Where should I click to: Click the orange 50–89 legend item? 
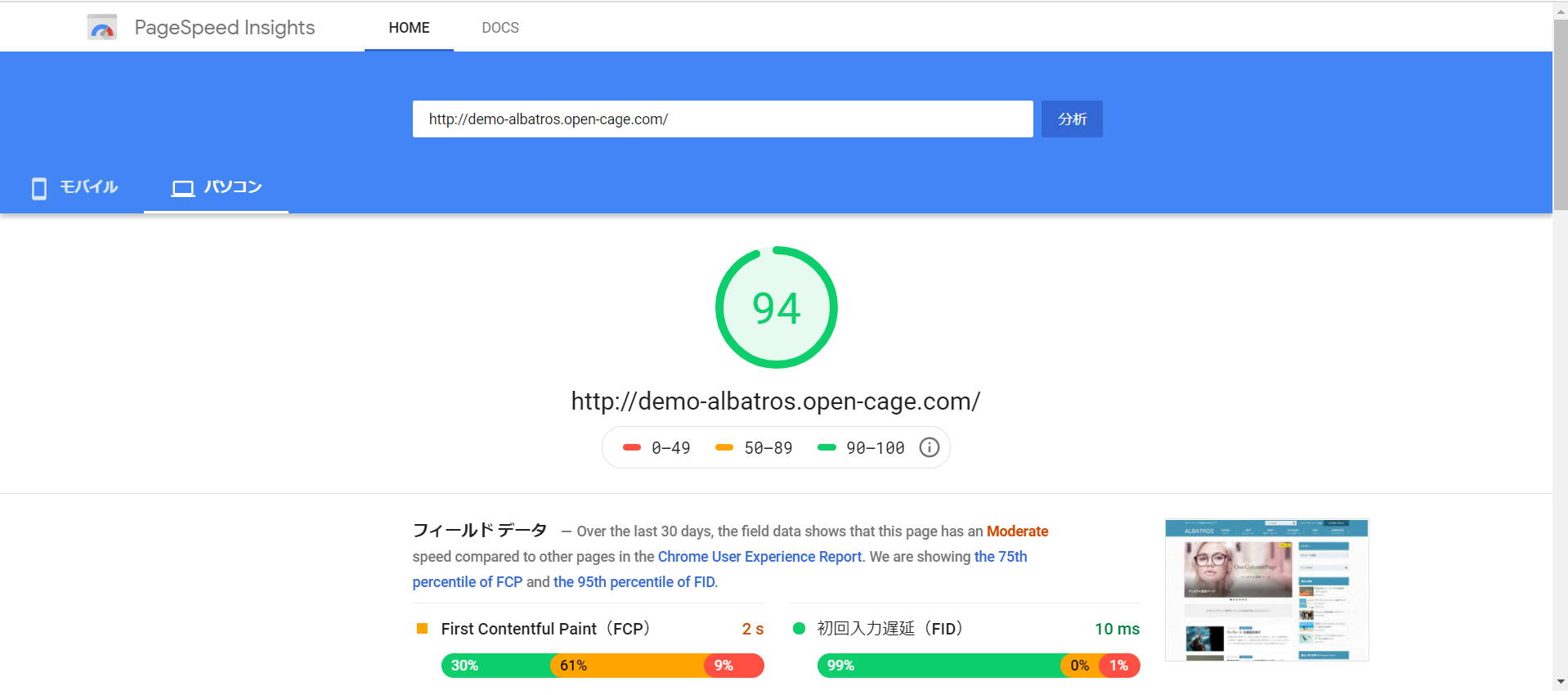click(754, 448)
